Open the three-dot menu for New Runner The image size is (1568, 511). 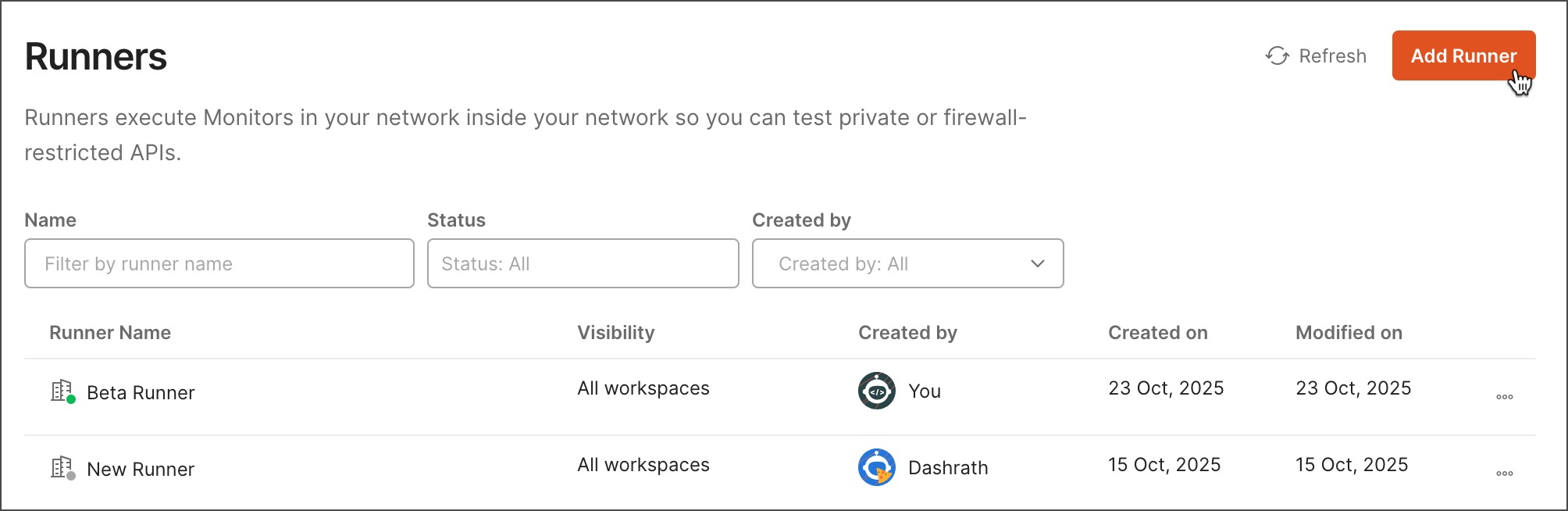click(x=1504, y=473)
